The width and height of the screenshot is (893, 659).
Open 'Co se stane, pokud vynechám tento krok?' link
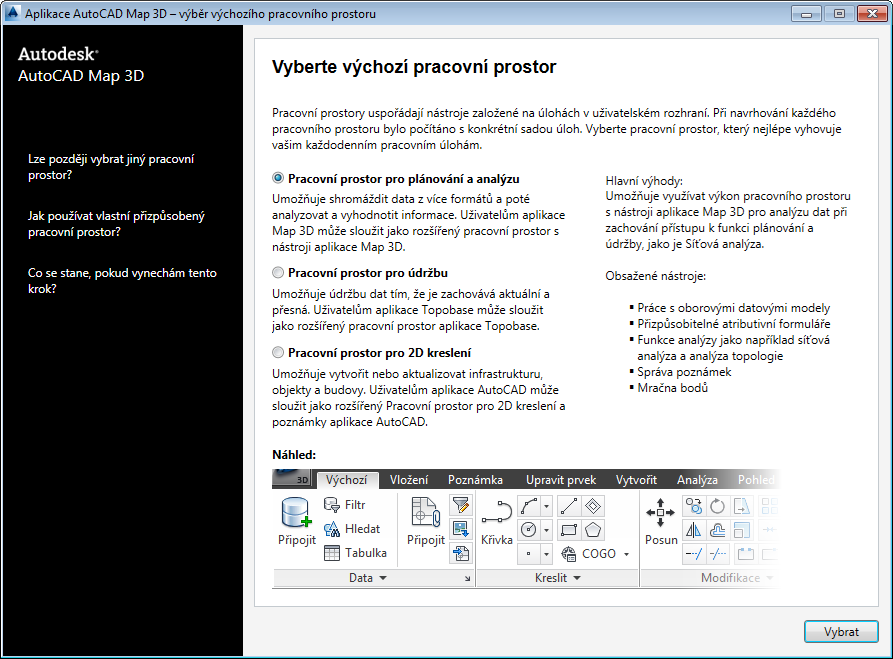[x=122, y=281]
